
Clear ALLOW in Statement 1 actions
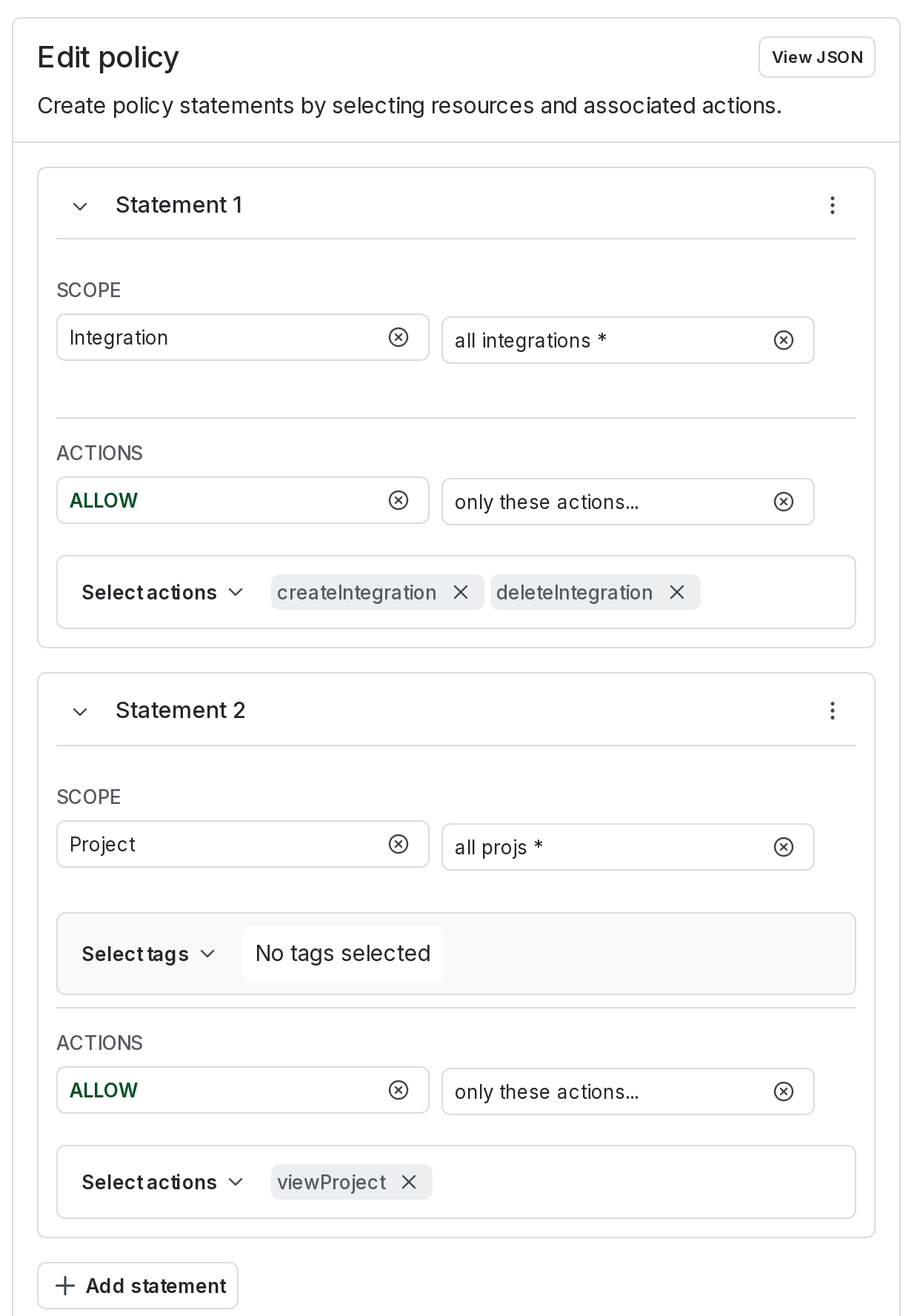[x=399, y=500]
